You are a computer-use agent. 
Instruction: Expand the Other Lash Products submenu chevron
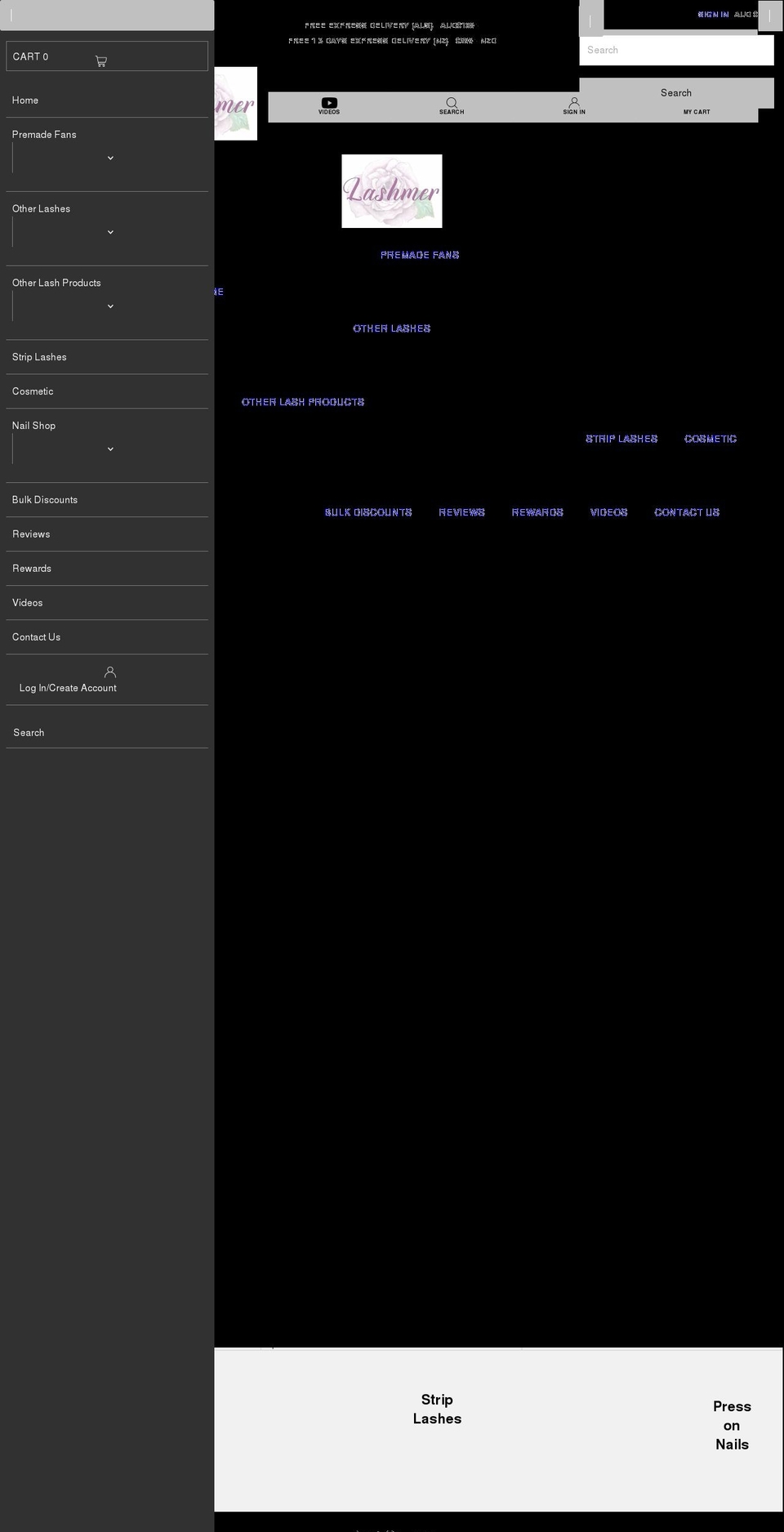tap(110, 306)
